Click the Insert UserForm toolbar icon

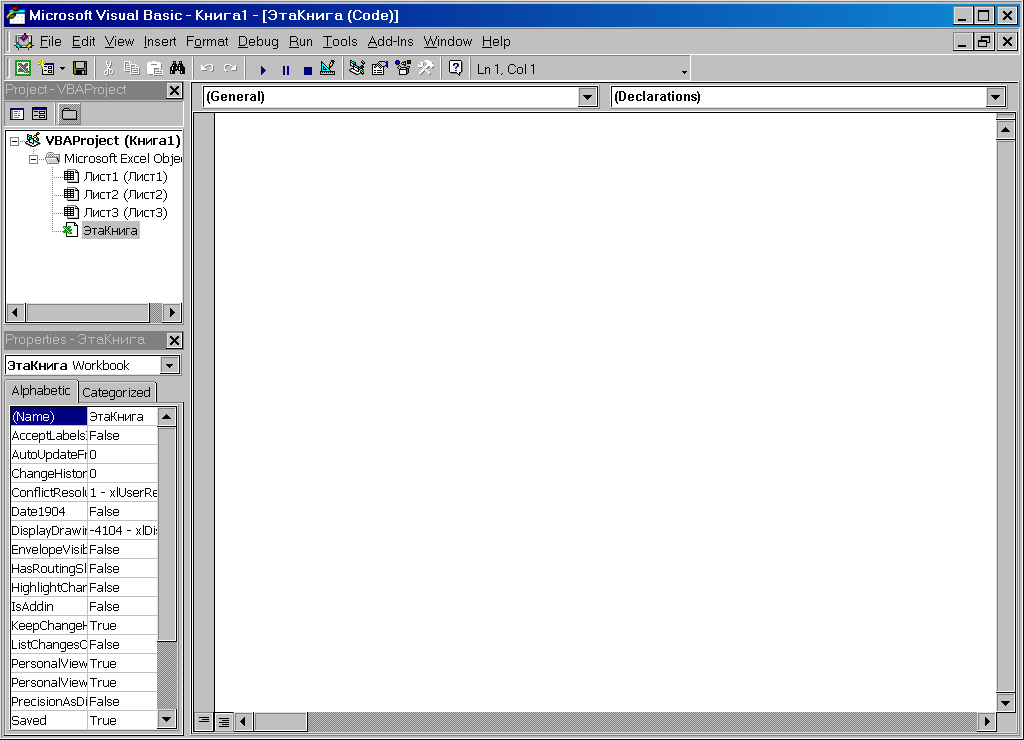(x=46, y=68)
